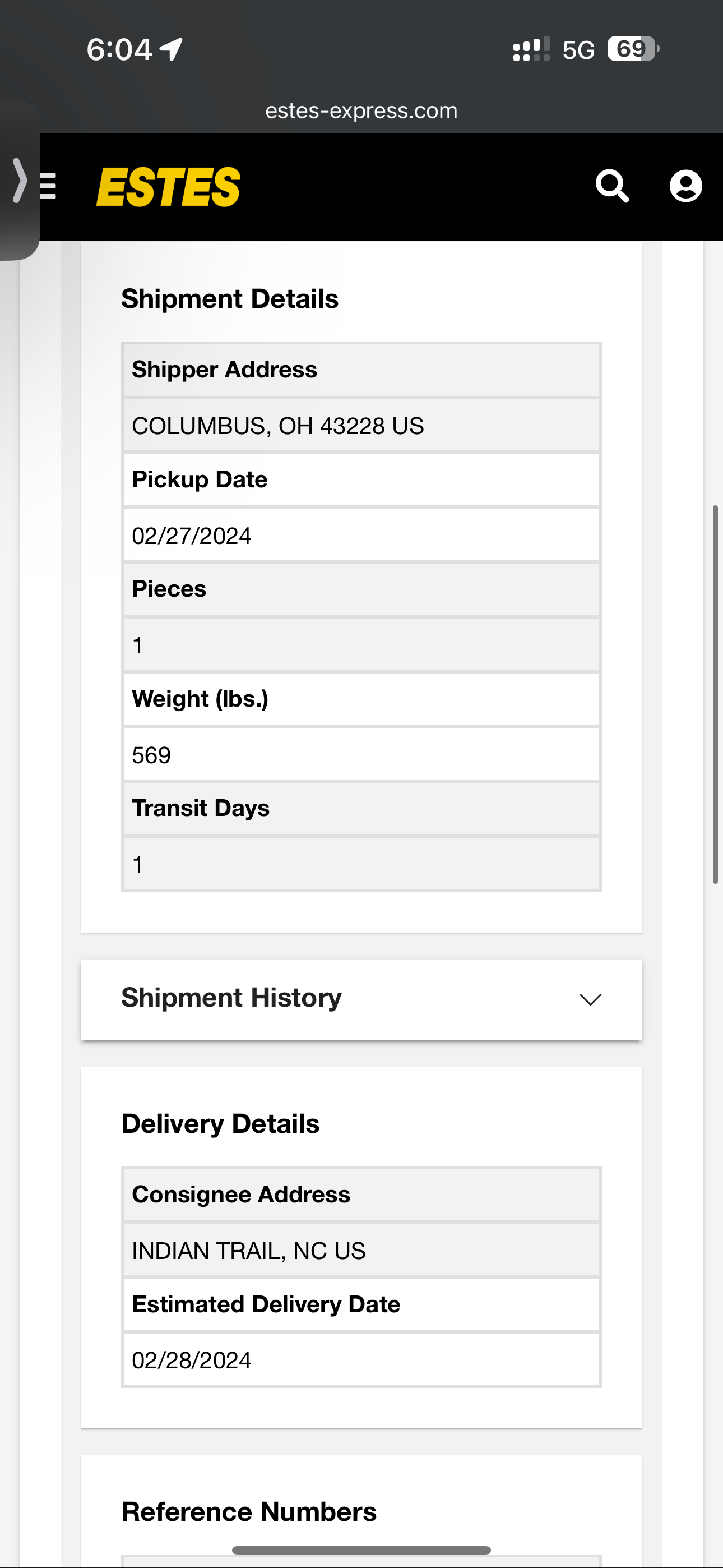The height and width of the screenshot is (1568, 723).
Task: Tap the Estes logo
Action: pos(168,187)
